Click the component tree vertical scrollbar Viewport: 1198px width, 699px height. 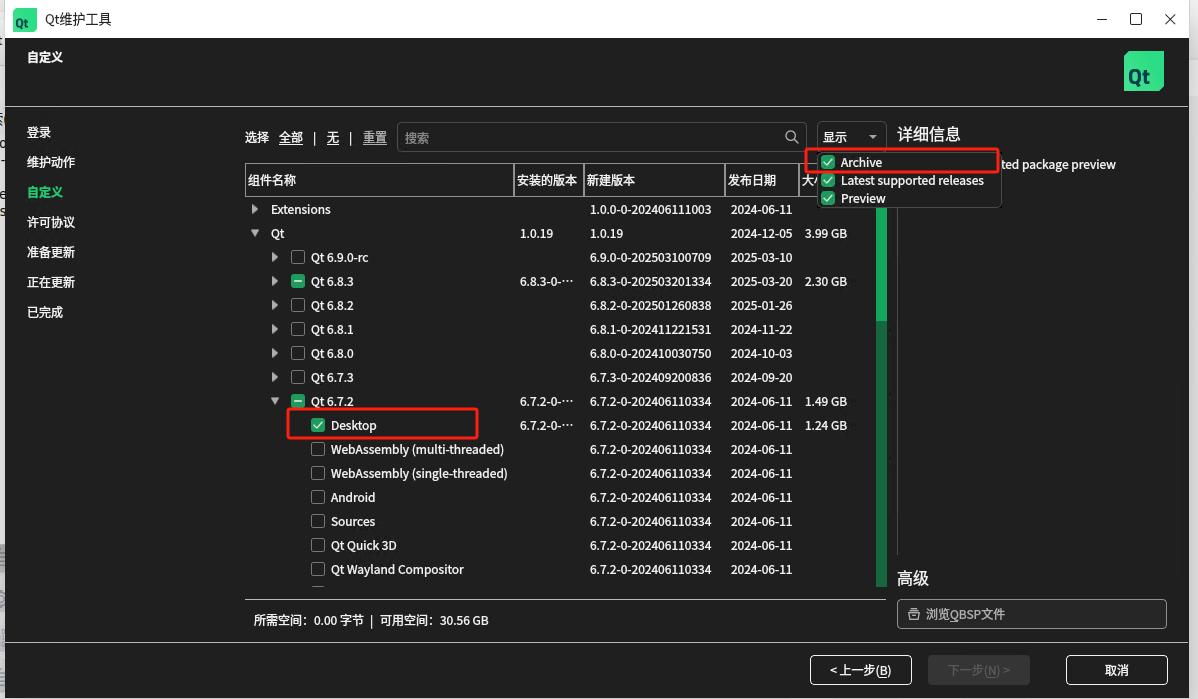pyautogui.click(x=881, y=396)
